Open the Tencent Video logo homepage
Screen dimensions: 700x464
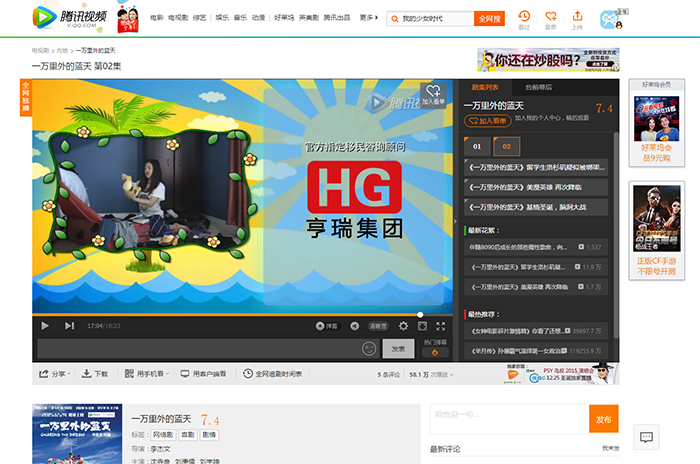pyautogui.click(x=70, y=17)
